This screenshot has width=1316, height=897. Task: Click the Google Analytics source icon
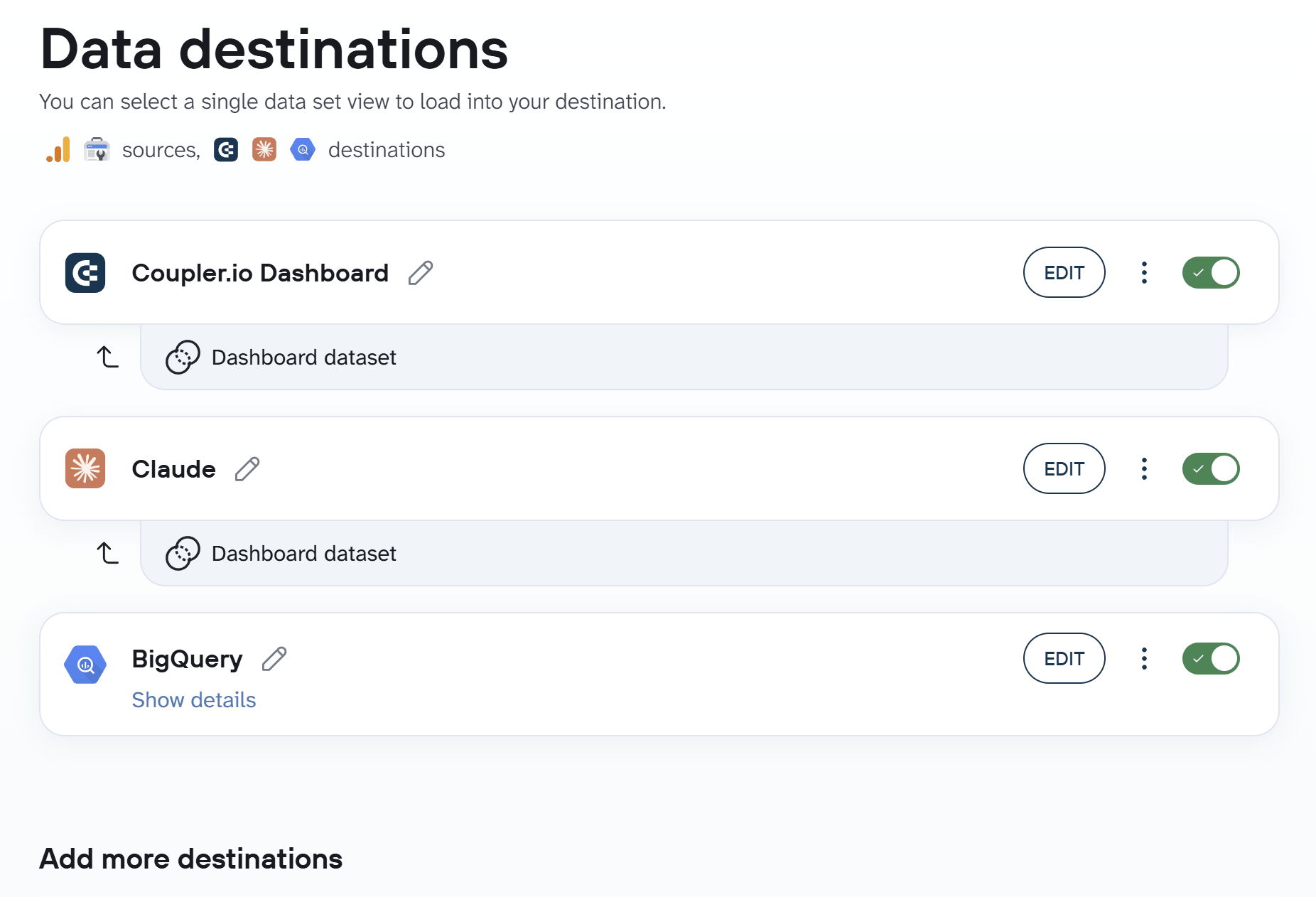[x=58, y=150]
